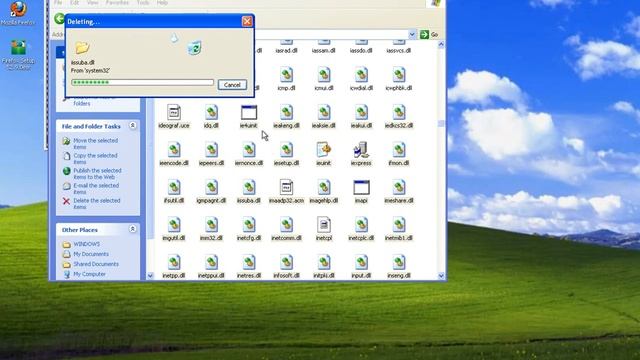Select the inetcomm.dll file icon
Image resolution: width=640 pixels, height=360 pixels.
click(x=286, y=224)
